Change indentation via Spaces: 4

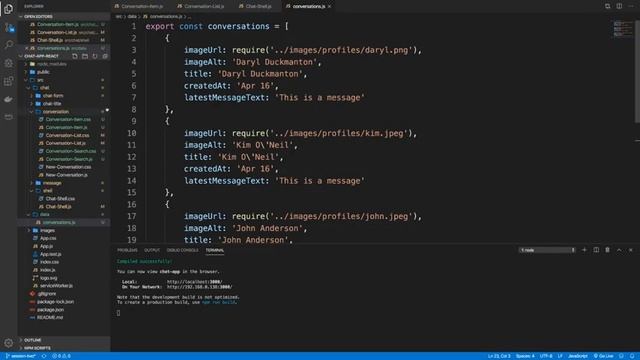pos(525,356)
